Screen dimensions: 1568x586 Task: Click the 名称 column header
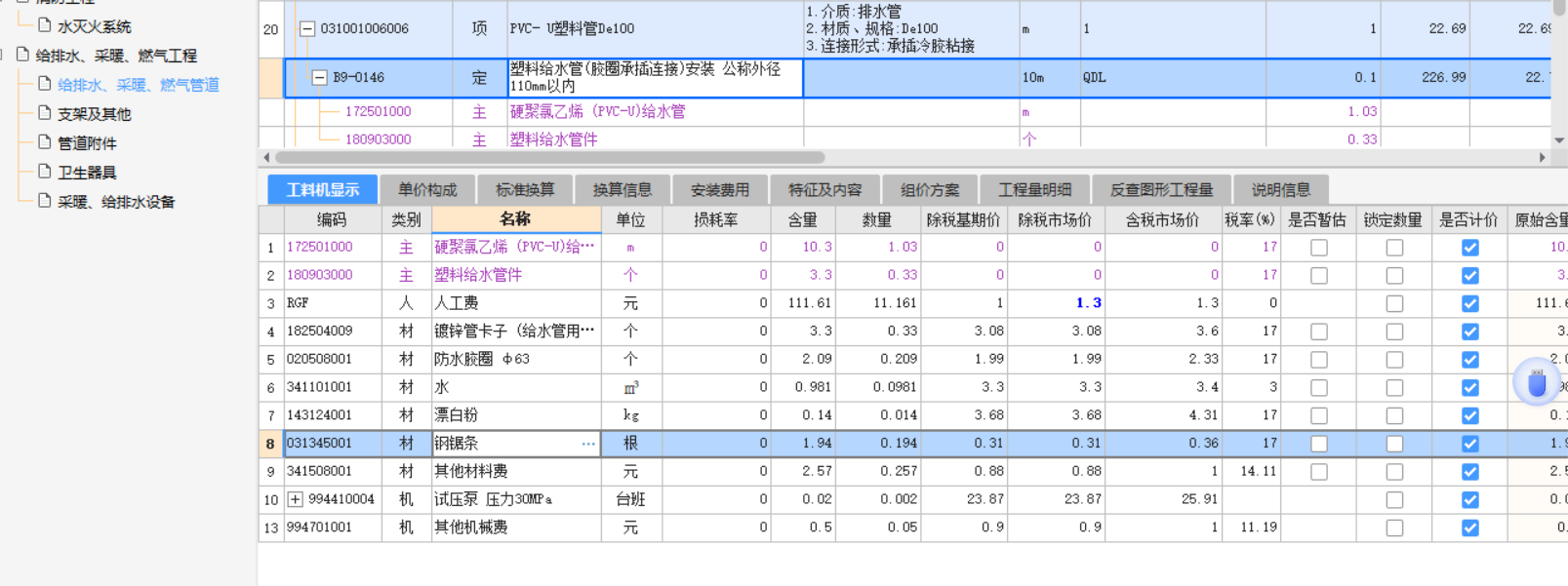pyautogui.click(x=516, y=219)
